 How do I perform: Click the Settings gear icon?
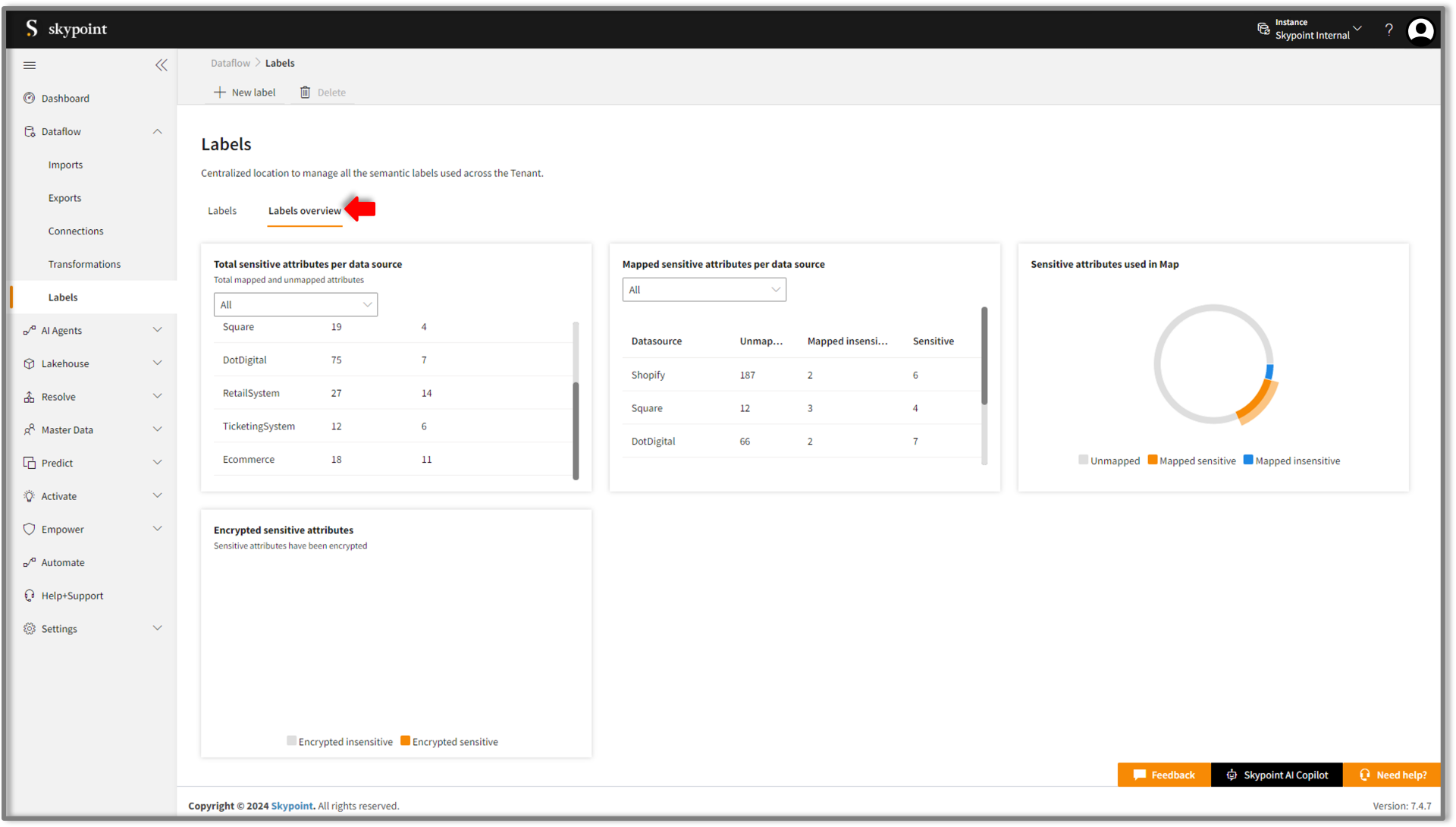(x=30, y=628)
